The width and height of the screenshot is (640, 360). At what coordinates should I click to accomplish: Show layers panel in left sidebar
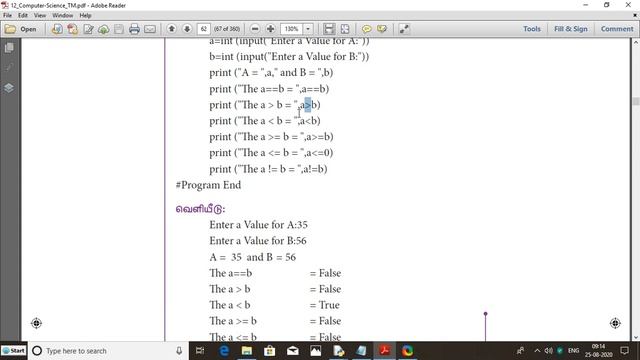pyautogui.click(x=9, y=88)
